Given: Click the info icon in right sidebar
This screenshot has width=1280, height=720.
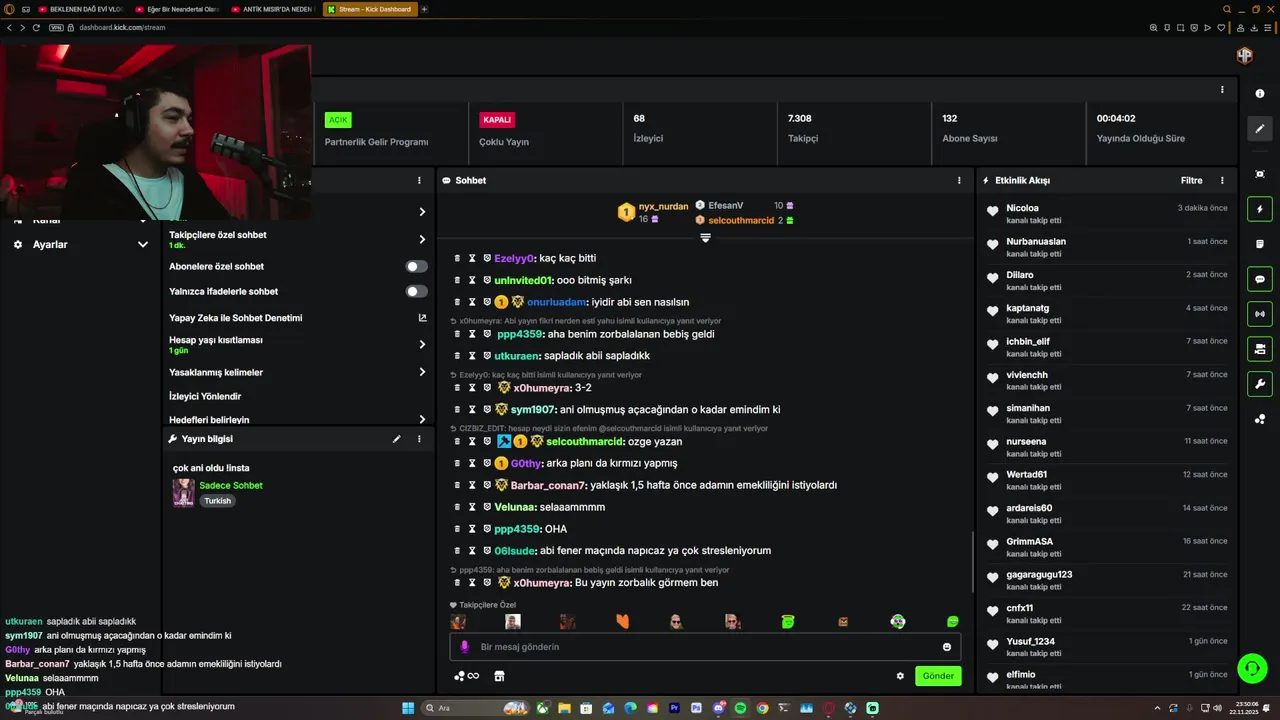Looking at the screenshot, I should [1259, 93].
